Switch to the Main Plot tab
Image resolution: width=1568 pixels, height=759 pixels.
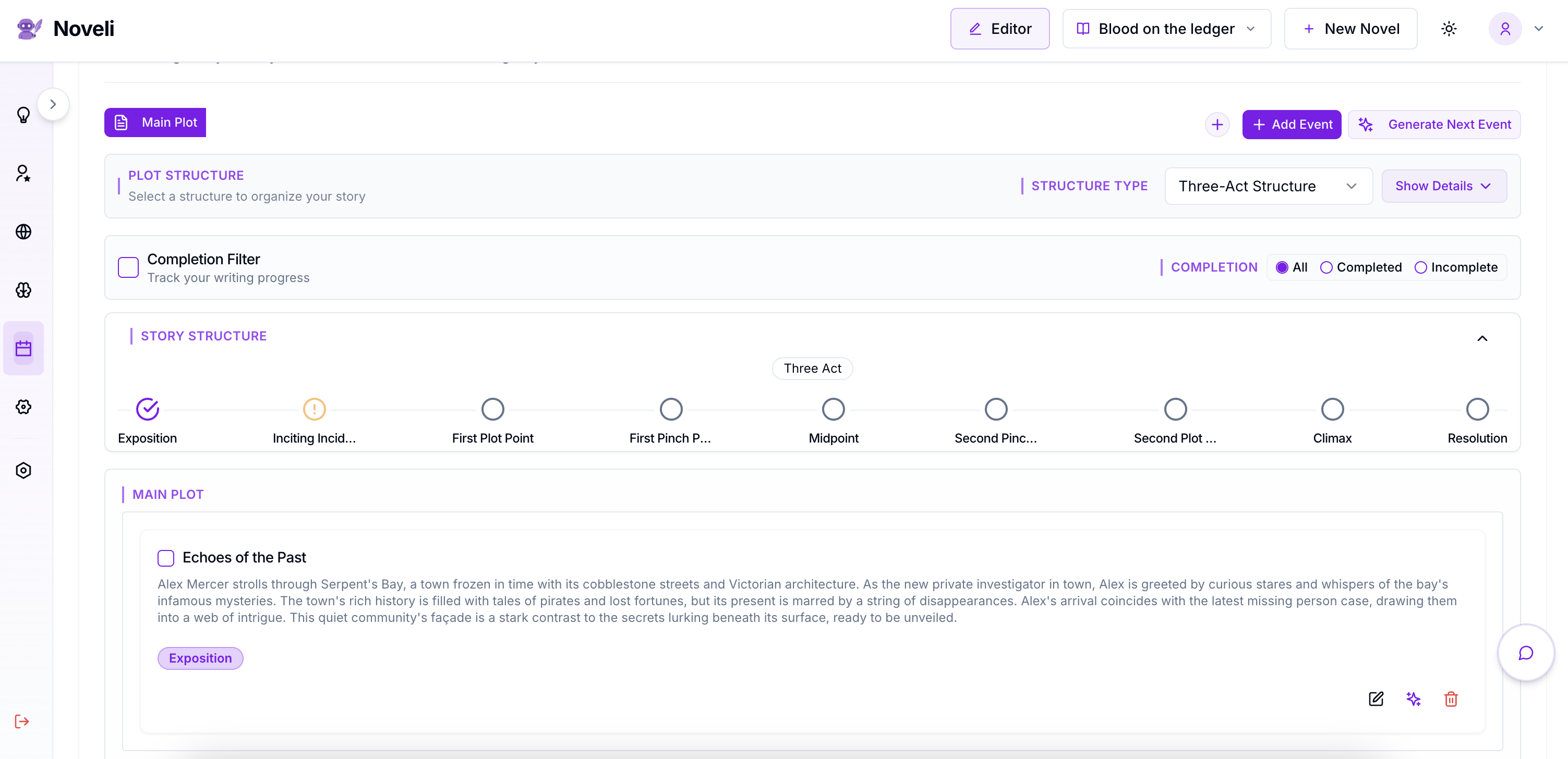(155, 122)
